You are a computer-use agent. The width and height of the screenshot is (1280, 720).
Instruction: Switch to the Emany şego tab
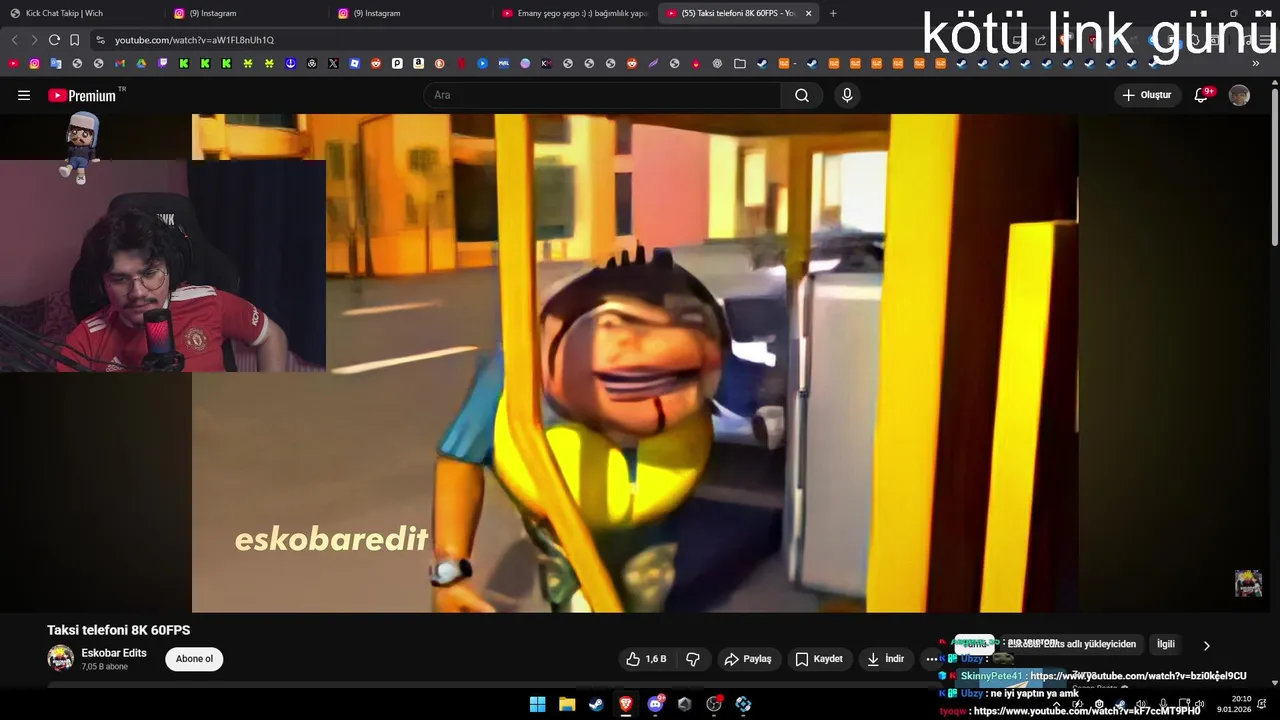pyautogui.click(x=574, y=13)
